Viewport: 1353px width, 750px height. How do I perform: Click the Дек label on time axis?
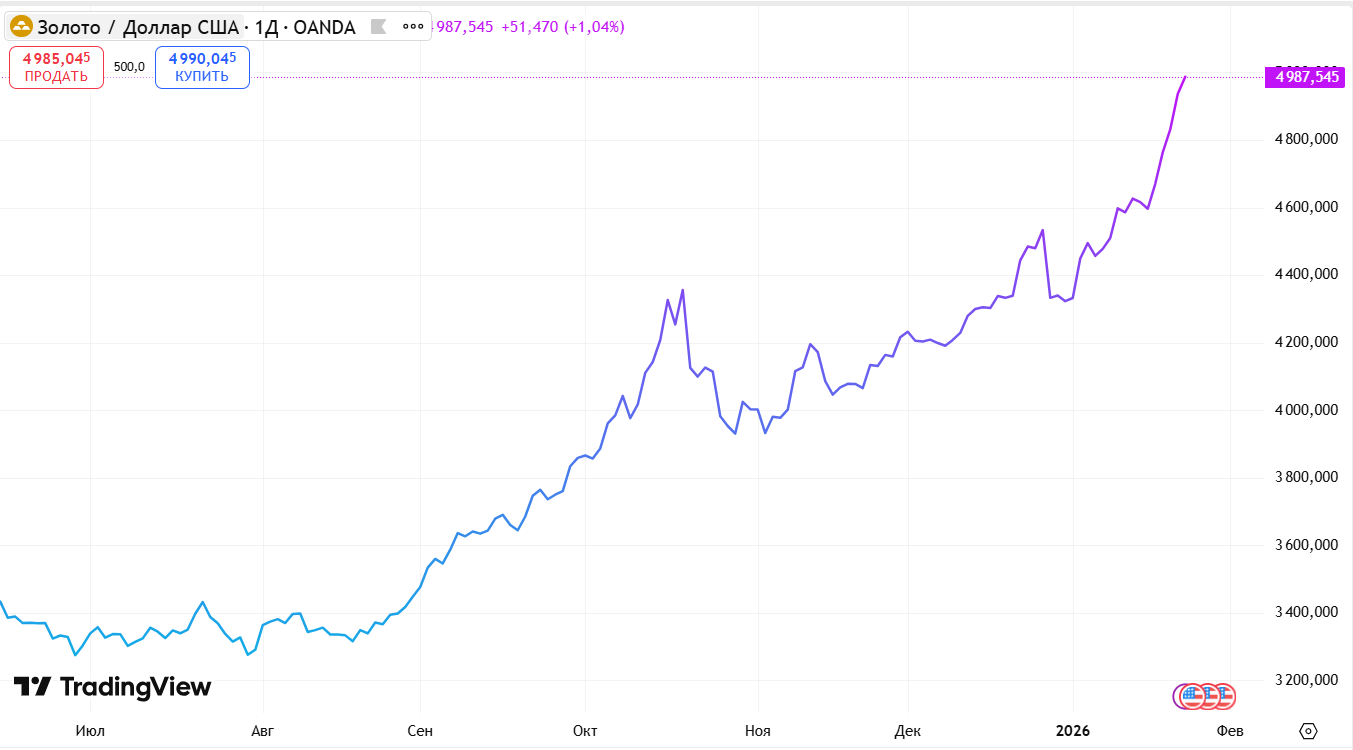point(908,731)
